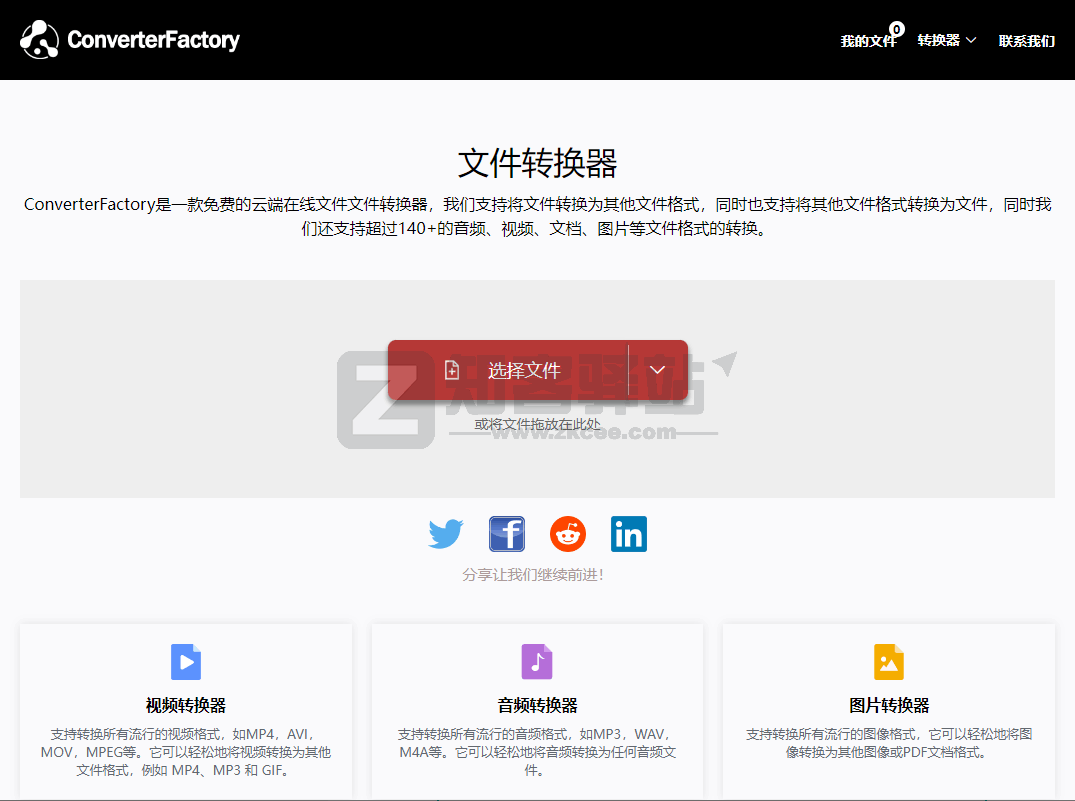Click the ConverterFactory logo icon
This screenshot has width=1075, height=801.
(x=39, y=39)
